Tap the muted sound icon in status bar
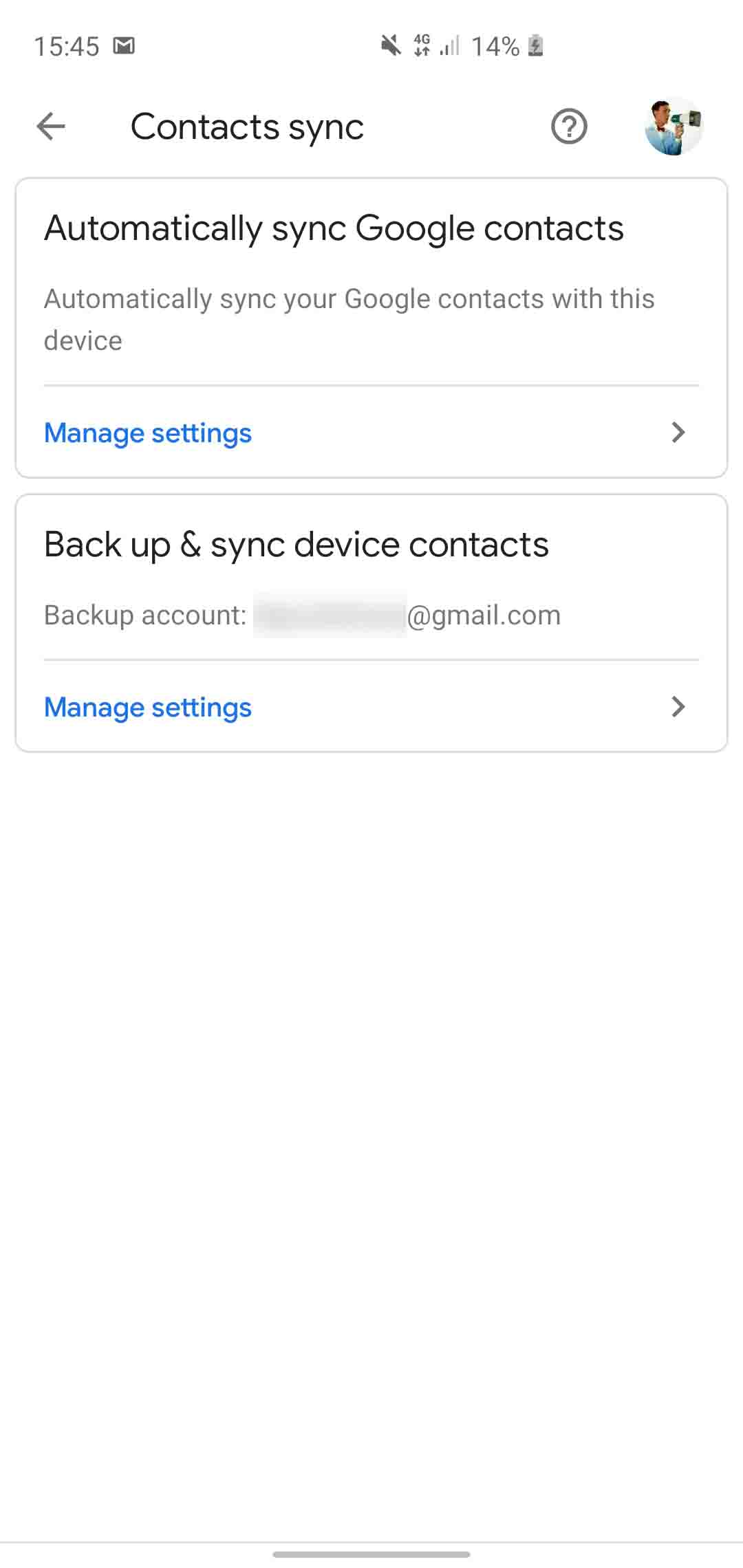743x1568 pixels. [391, 46]
